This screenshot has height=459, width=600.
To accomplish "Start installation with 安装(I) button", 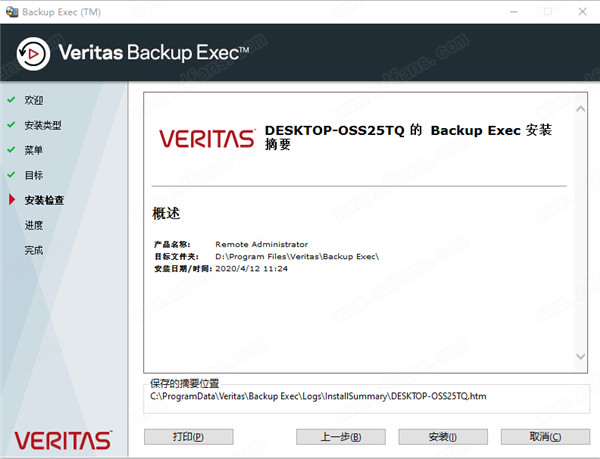I will (443, 437).
